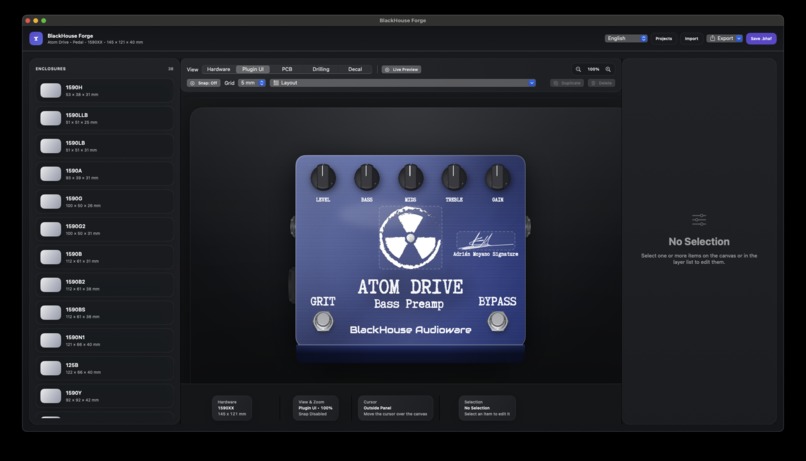Pick the 1590B2 enclosure from the sidebar
Viewport: 806px width, 461px height.
pyautogui.click(x=104, y=285)
